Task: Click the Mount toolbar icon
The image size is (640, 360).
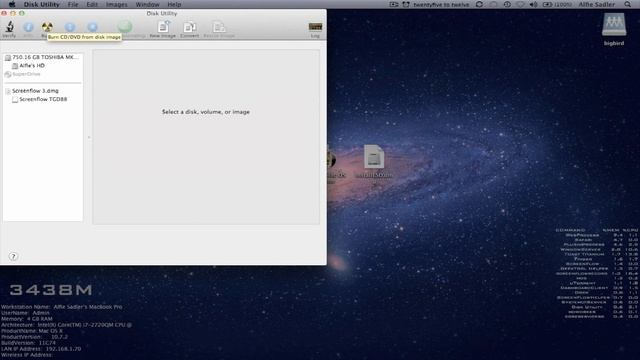Action: [70, 27]
